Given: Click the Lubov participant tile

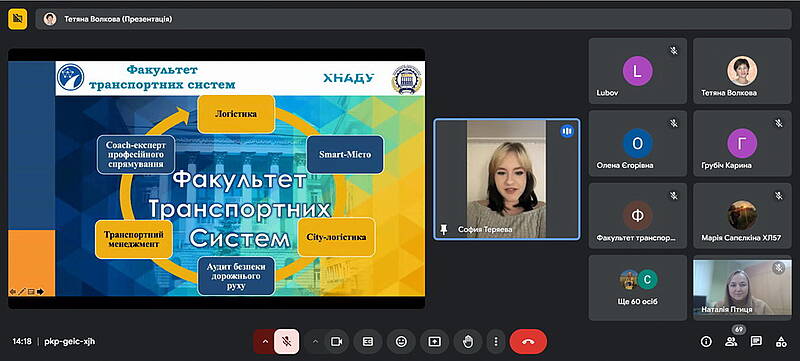Looking at the screenshot, I should pos(638,71).
